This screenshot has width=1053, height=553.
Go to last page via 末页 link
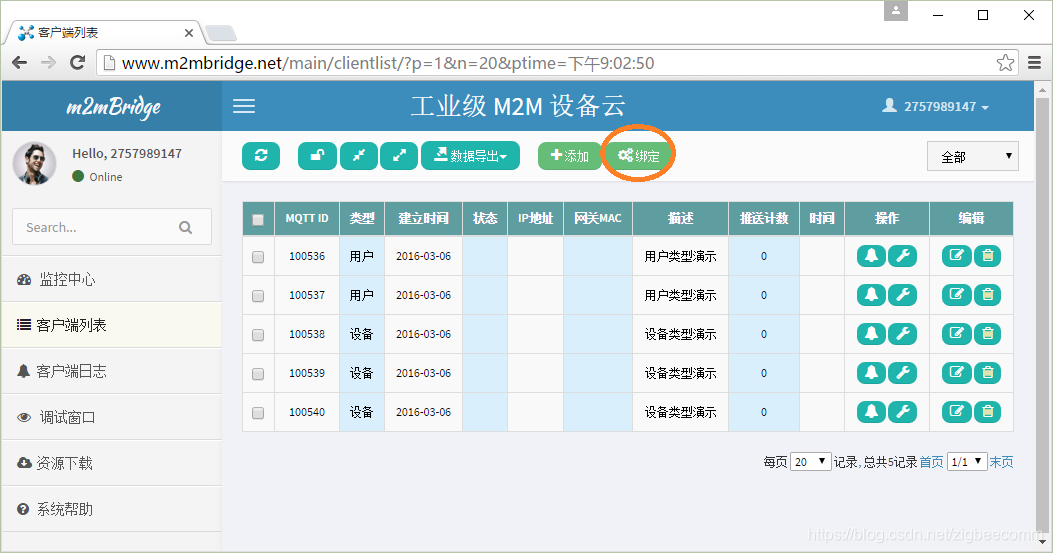click(x=1001, y=462)
